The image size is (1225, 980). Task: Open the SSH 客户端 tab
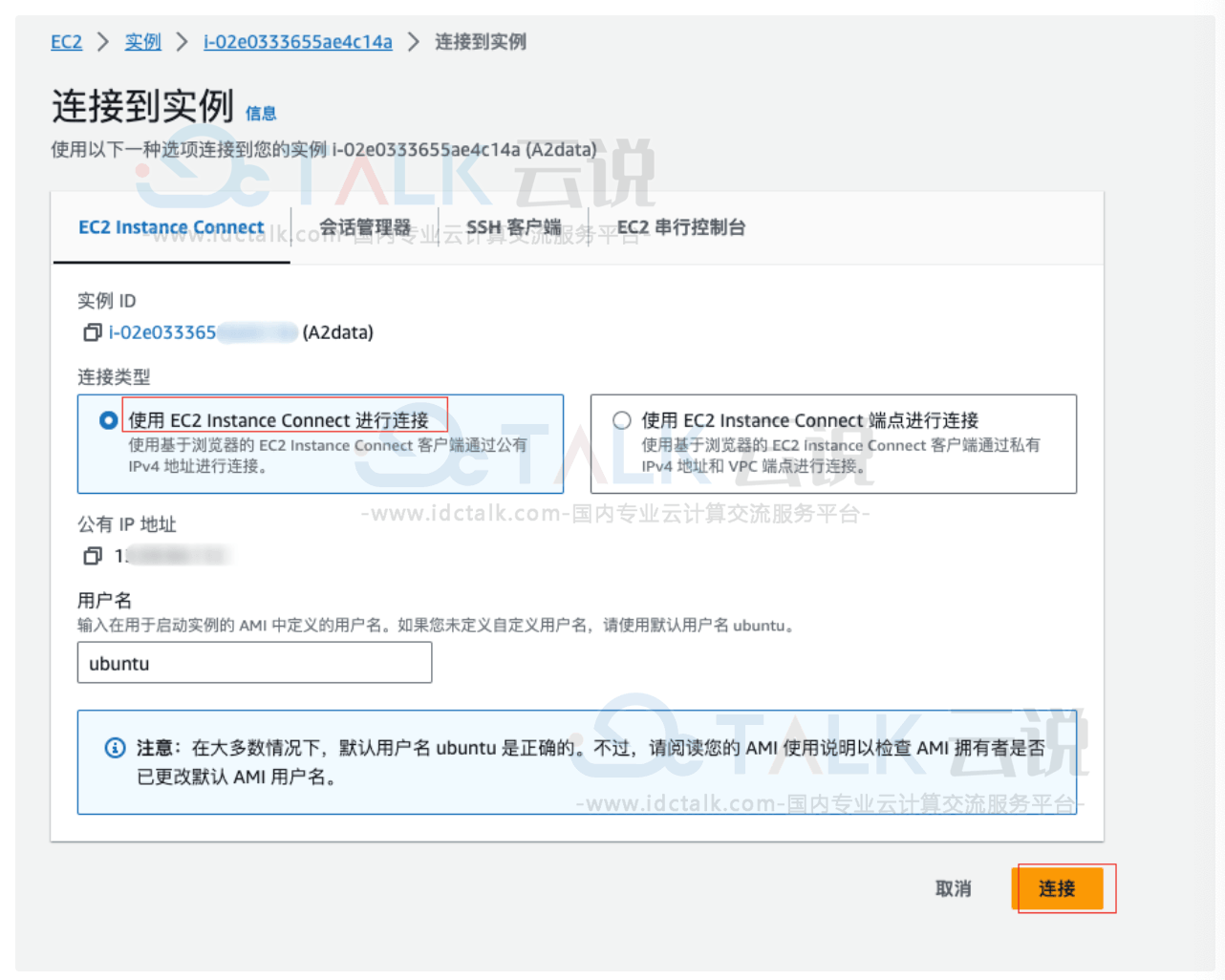pos(514,227)
